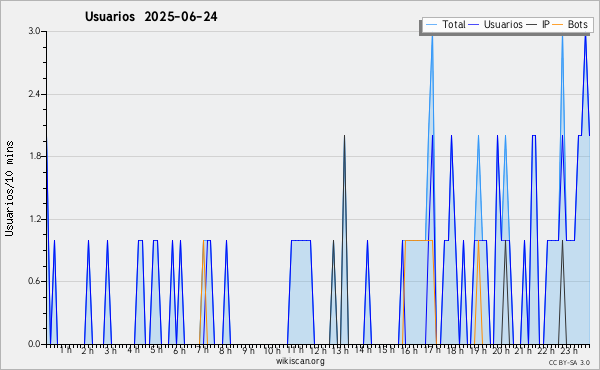Click the '2.4' y-axis value
Viewport: 600px width, 370px height.
coord(34,94)
